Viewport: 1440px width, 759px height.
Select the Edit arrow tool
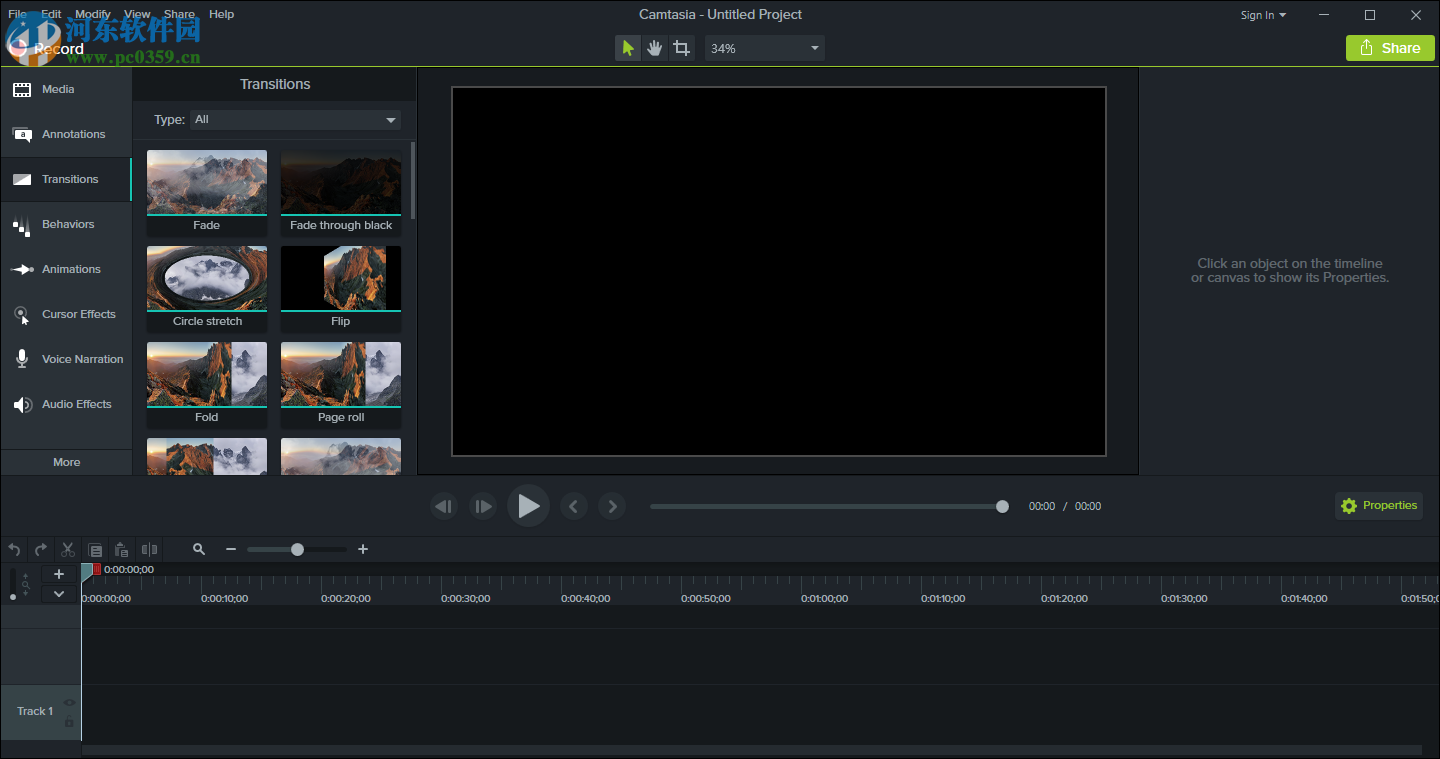[627, 47]
